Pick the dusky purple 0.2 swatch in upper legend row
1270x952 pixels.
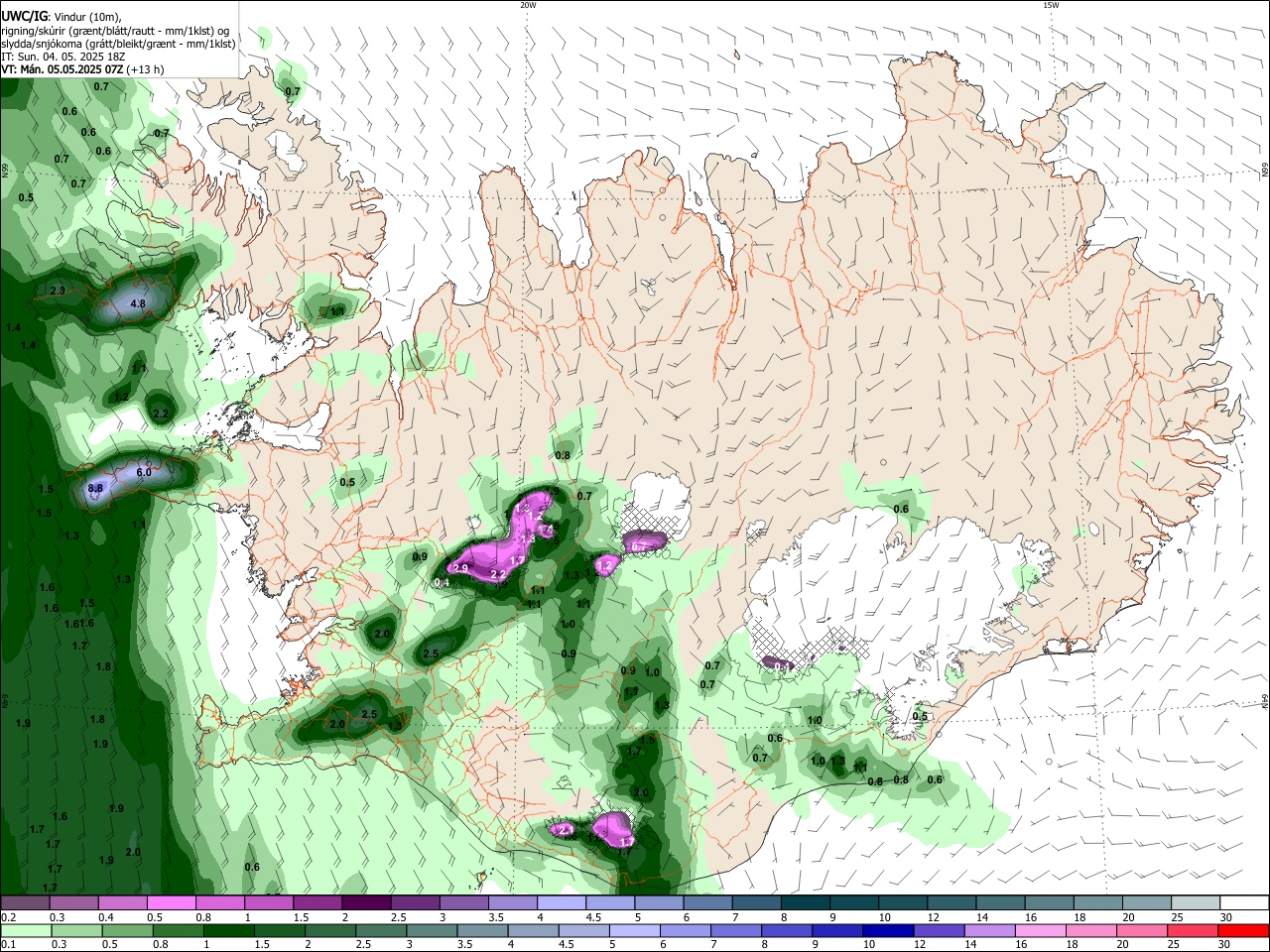point(25,903)
